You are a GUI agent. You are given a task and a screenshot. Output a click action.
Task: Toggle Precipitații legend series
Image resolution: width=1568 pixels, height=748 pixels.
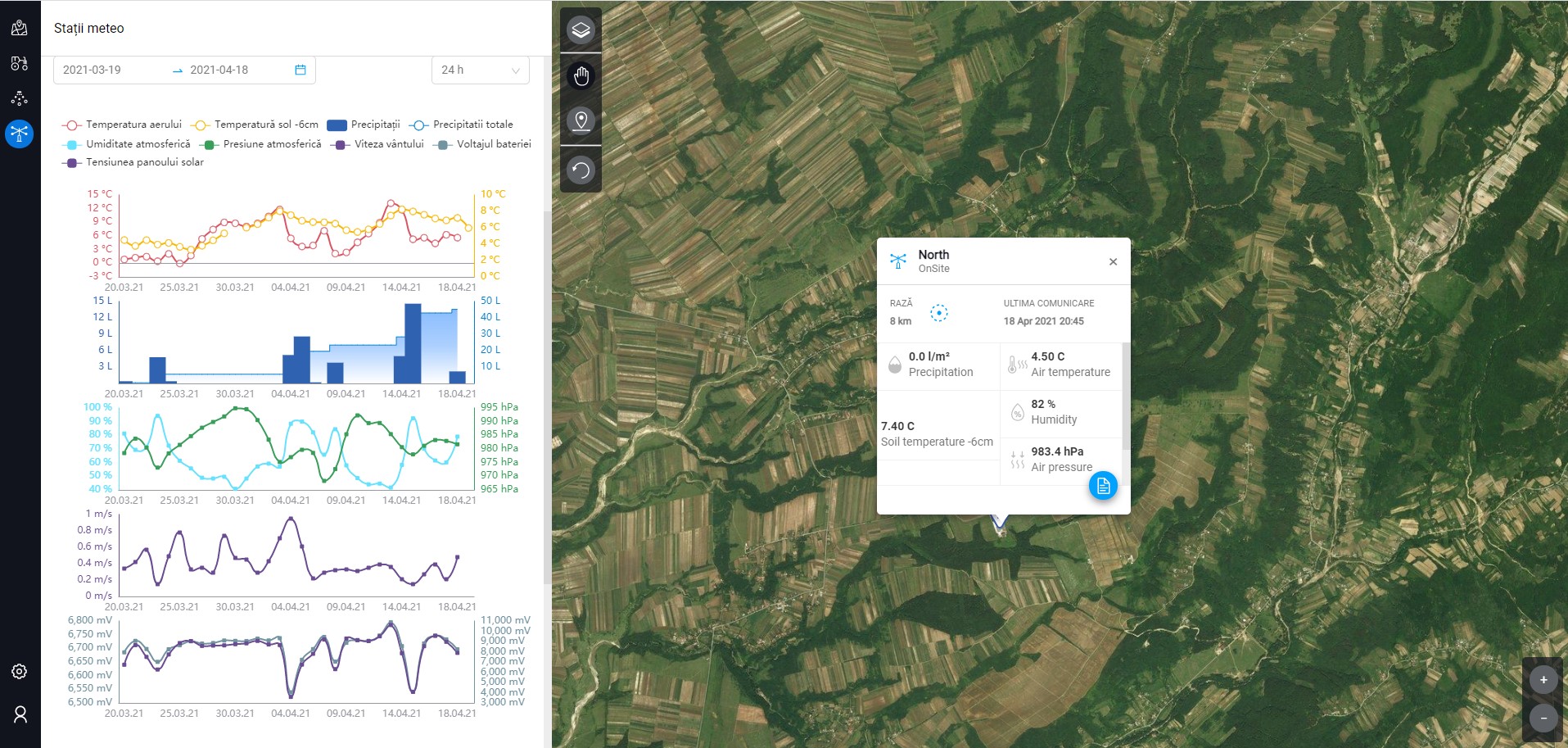pyautogui.click(x=364, y=125)
